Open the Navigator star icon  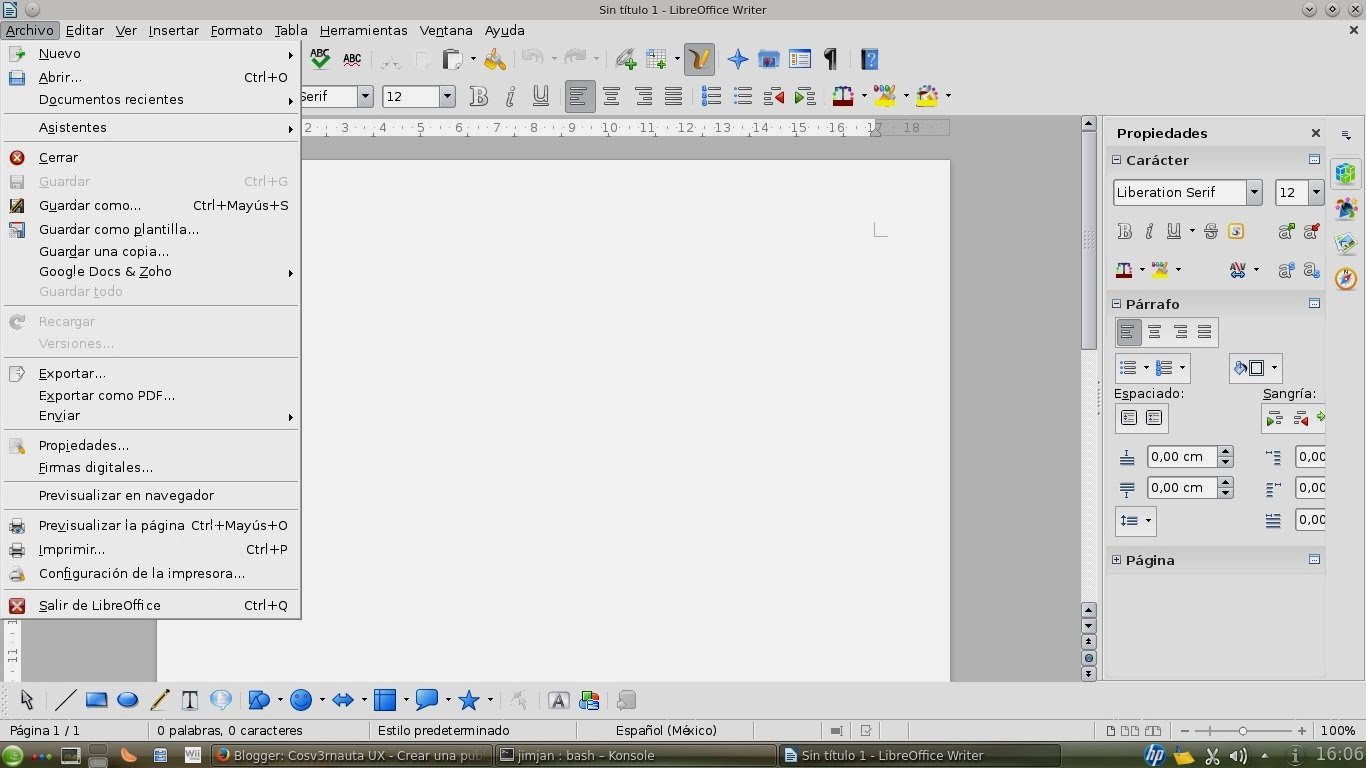738,59
